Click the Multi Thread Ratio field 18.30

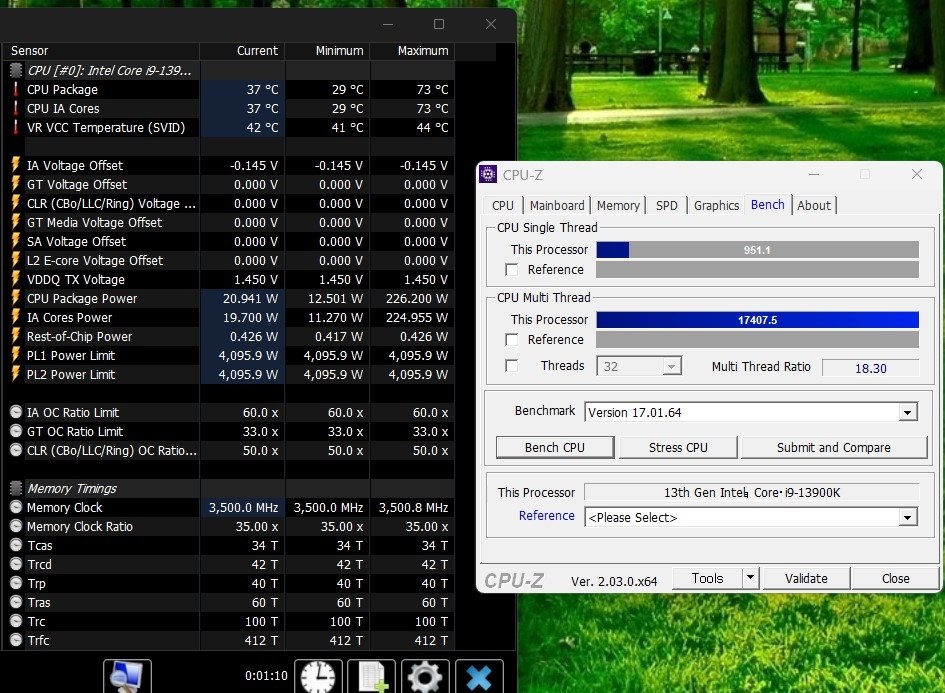pos(871,368)
